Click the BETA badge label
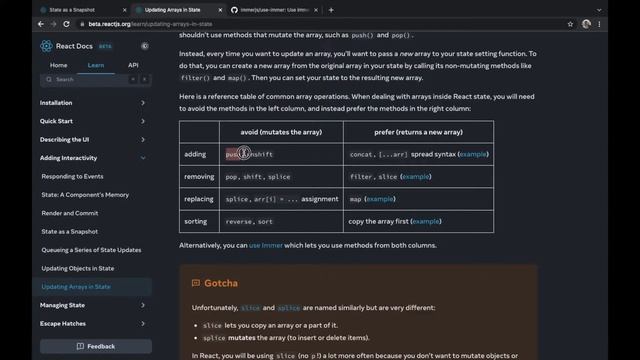This screenshot has height=360, width=640. click(x=105, y=47)
